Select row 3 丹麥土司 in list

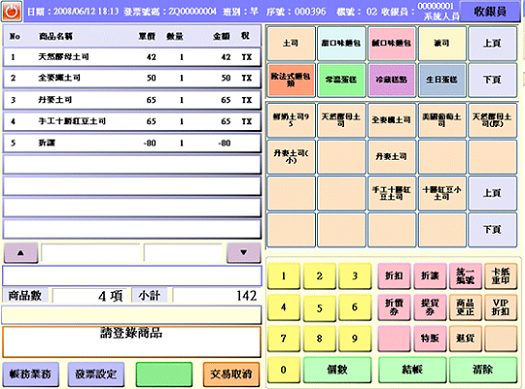click(132, 100)
